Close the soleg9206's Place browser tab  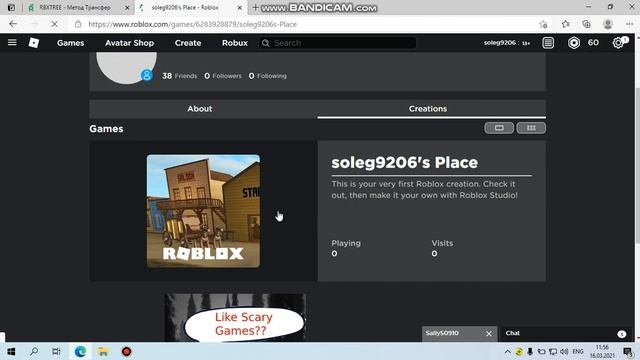(240, 8)
